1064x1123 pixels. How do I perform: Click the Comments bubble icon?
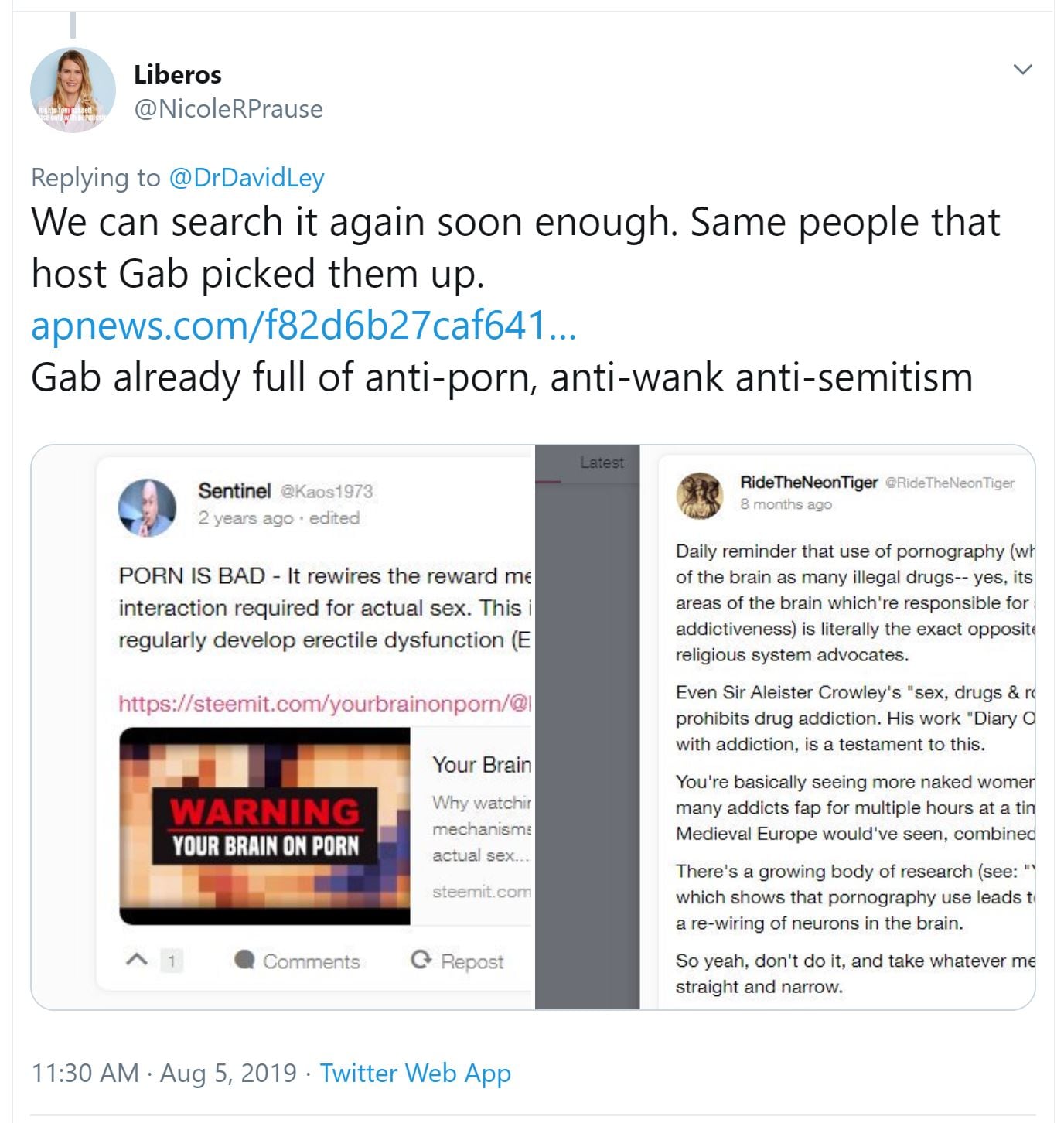click(x=244, y=960)
